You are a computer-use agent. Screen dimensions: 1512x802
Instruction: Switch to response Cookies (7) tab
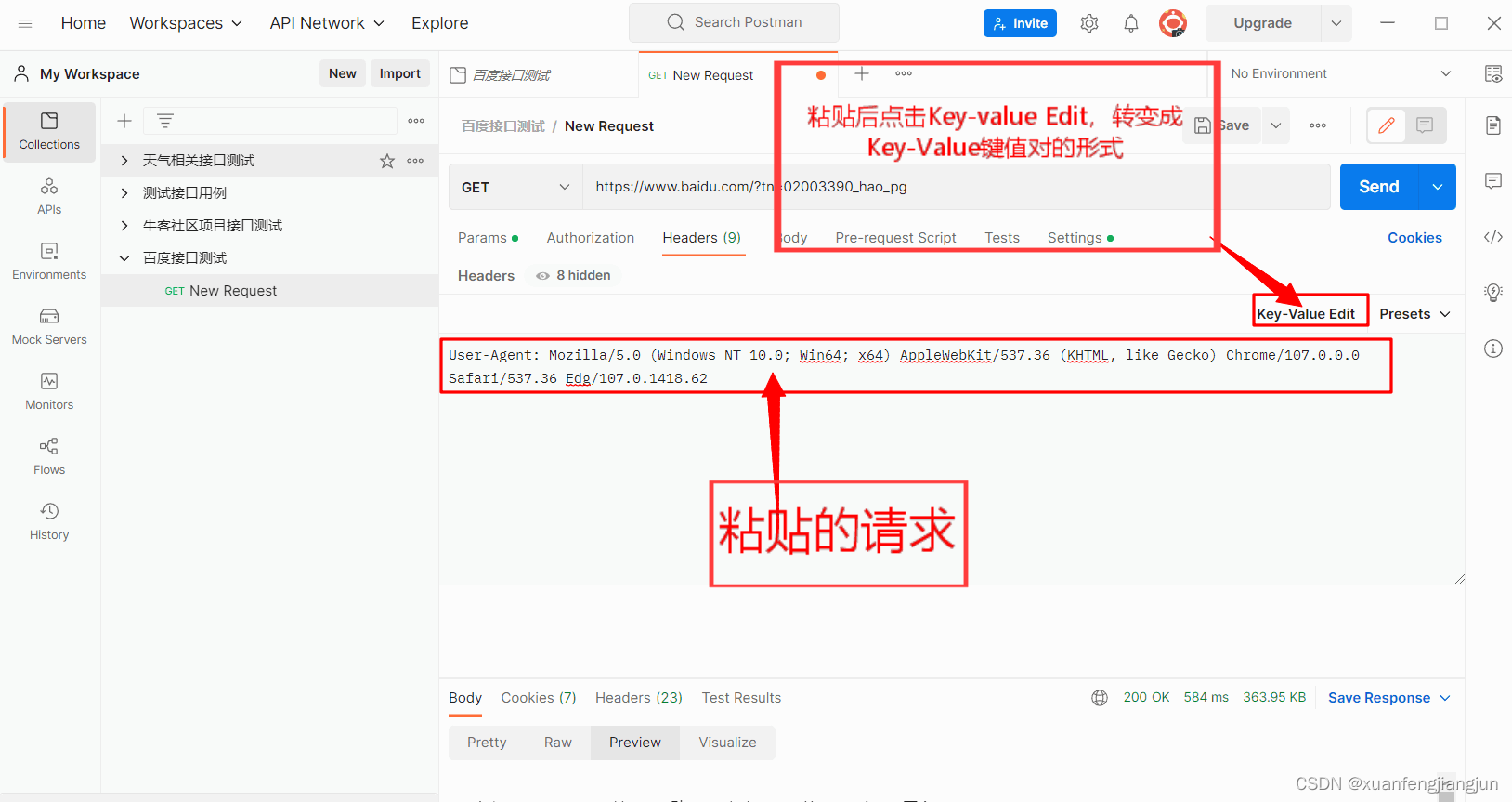click(539, 698)
